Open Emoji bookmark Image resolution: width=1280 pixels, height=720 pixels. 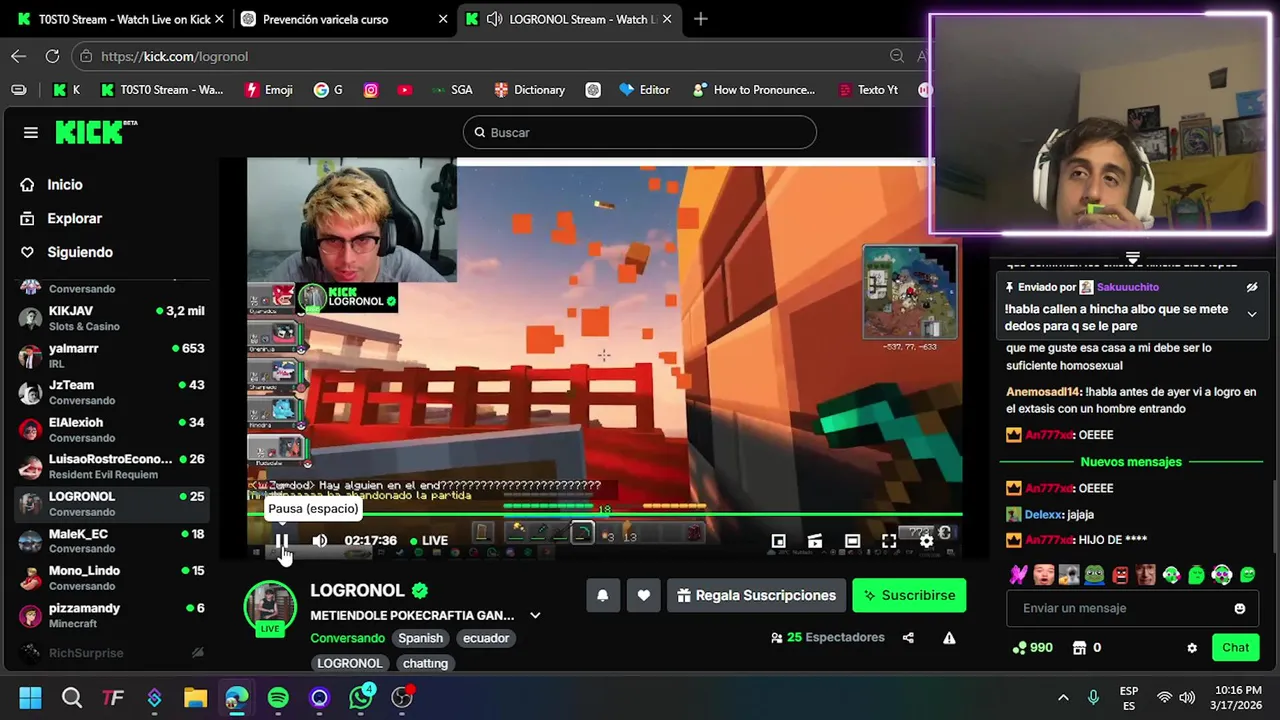click(269, 90)
